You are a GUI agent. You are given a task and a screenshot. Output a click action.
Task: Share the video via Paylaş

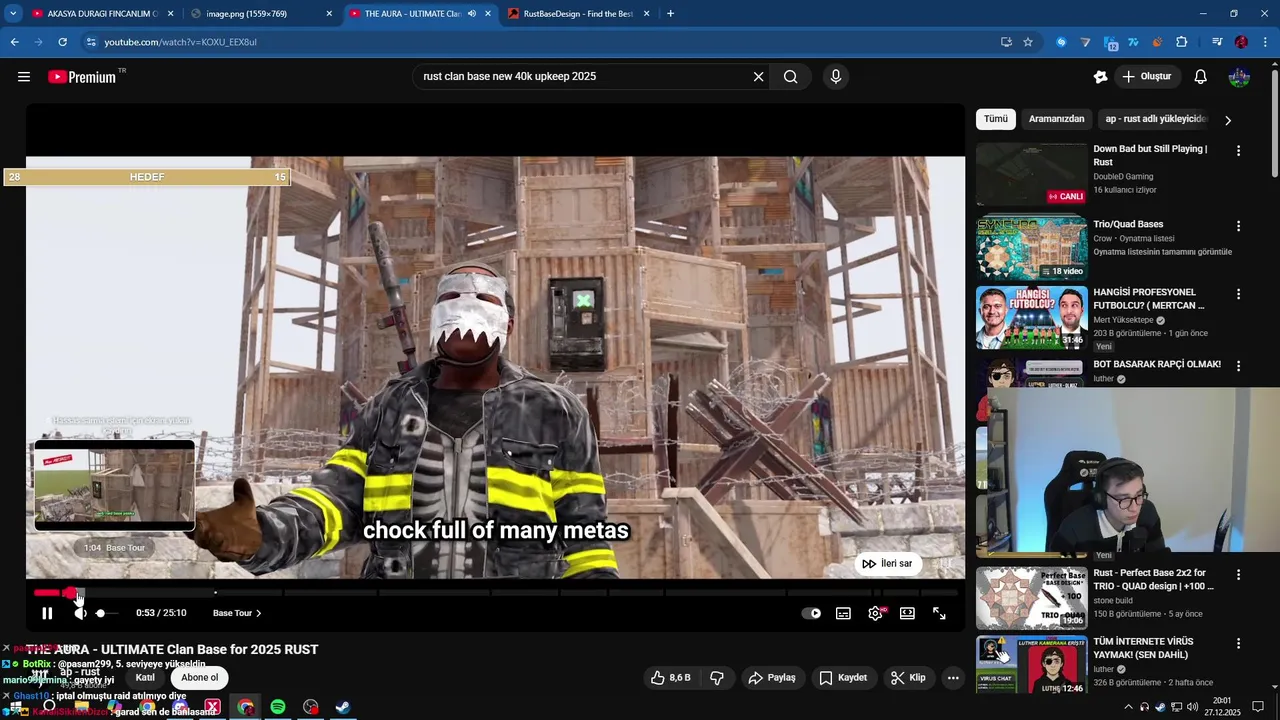tap(772, 678)
